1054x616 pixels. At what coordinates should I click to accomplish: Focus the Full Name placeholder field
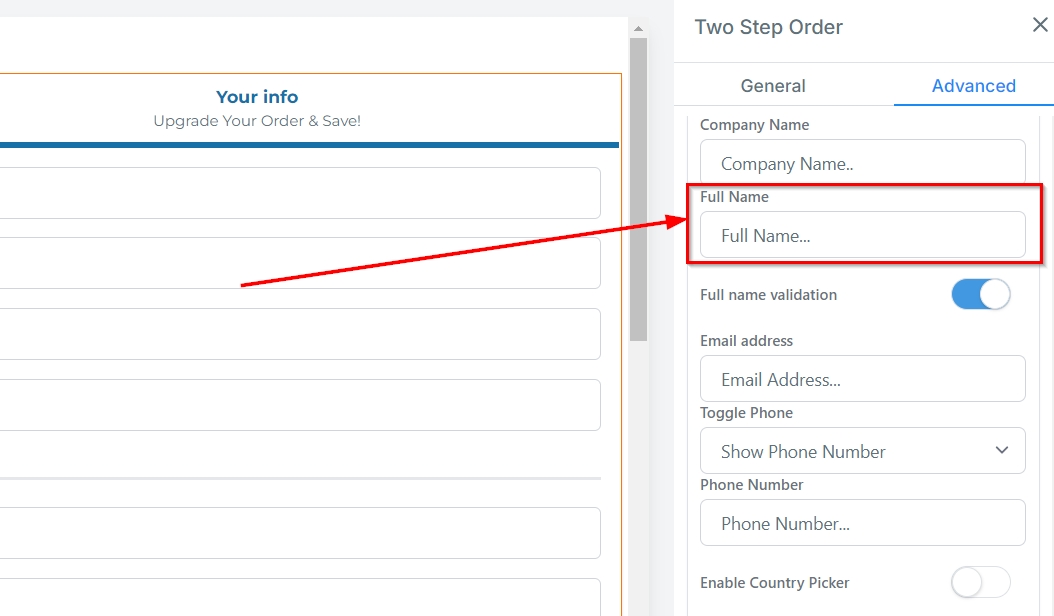click(862, 236)
